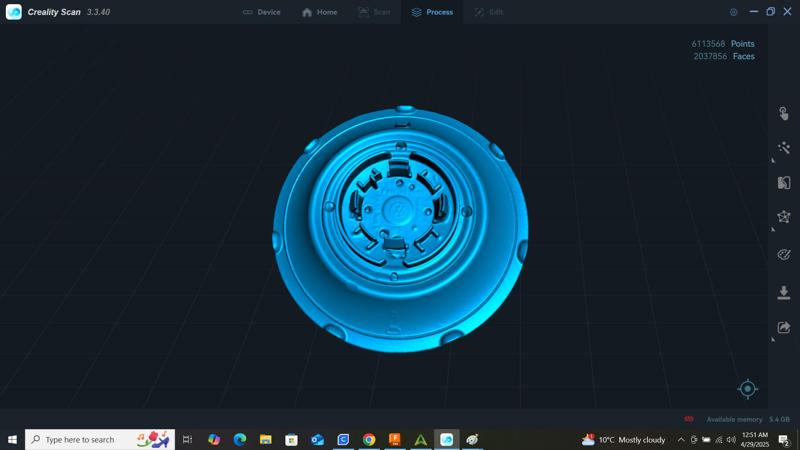Viewport: 800px width, 450px height.
Task: Open the Scan tab
Action: pos(374,12)
